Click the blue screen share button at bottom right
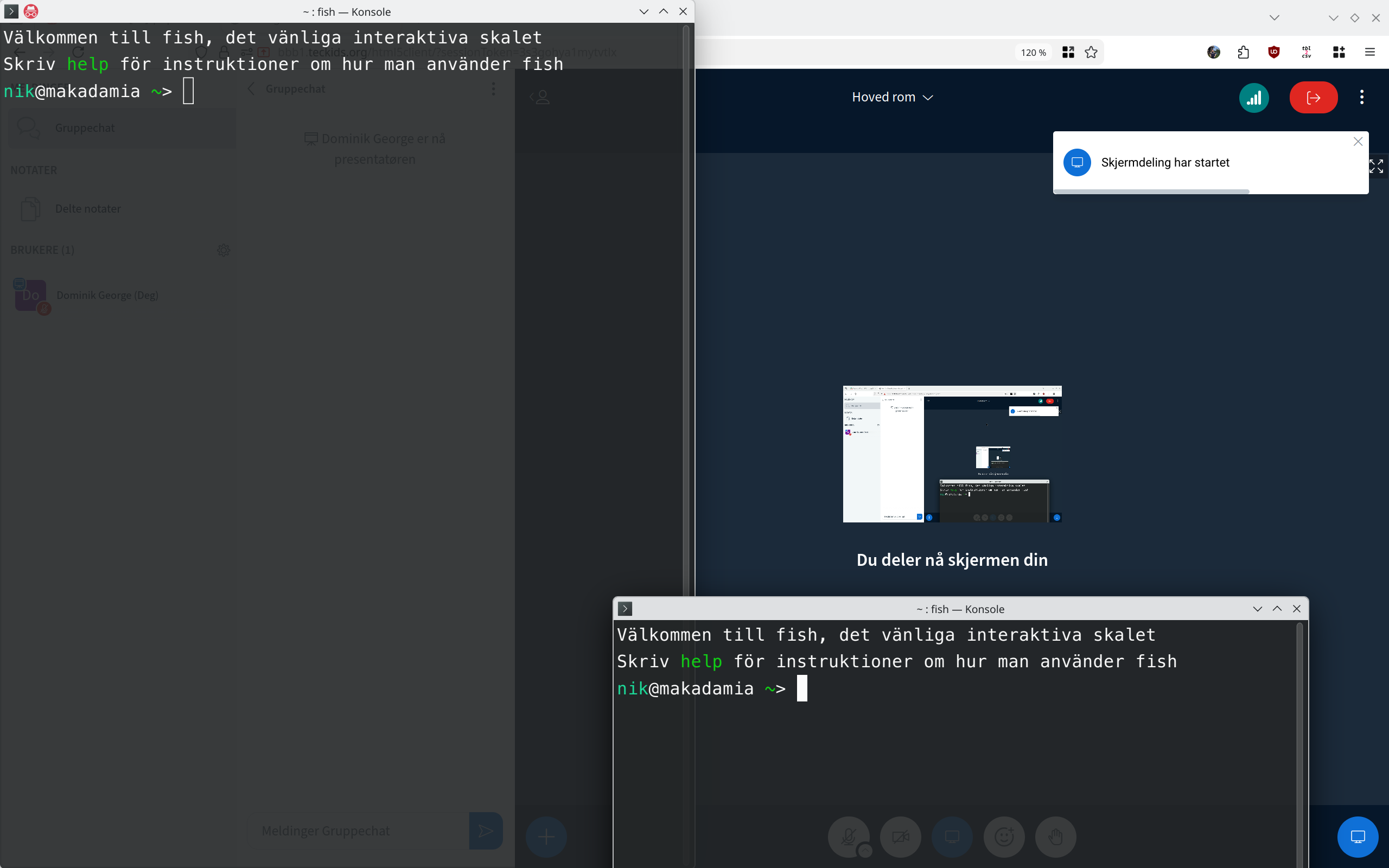This screenshot has height=868, width=1389. coord(1357,837)
